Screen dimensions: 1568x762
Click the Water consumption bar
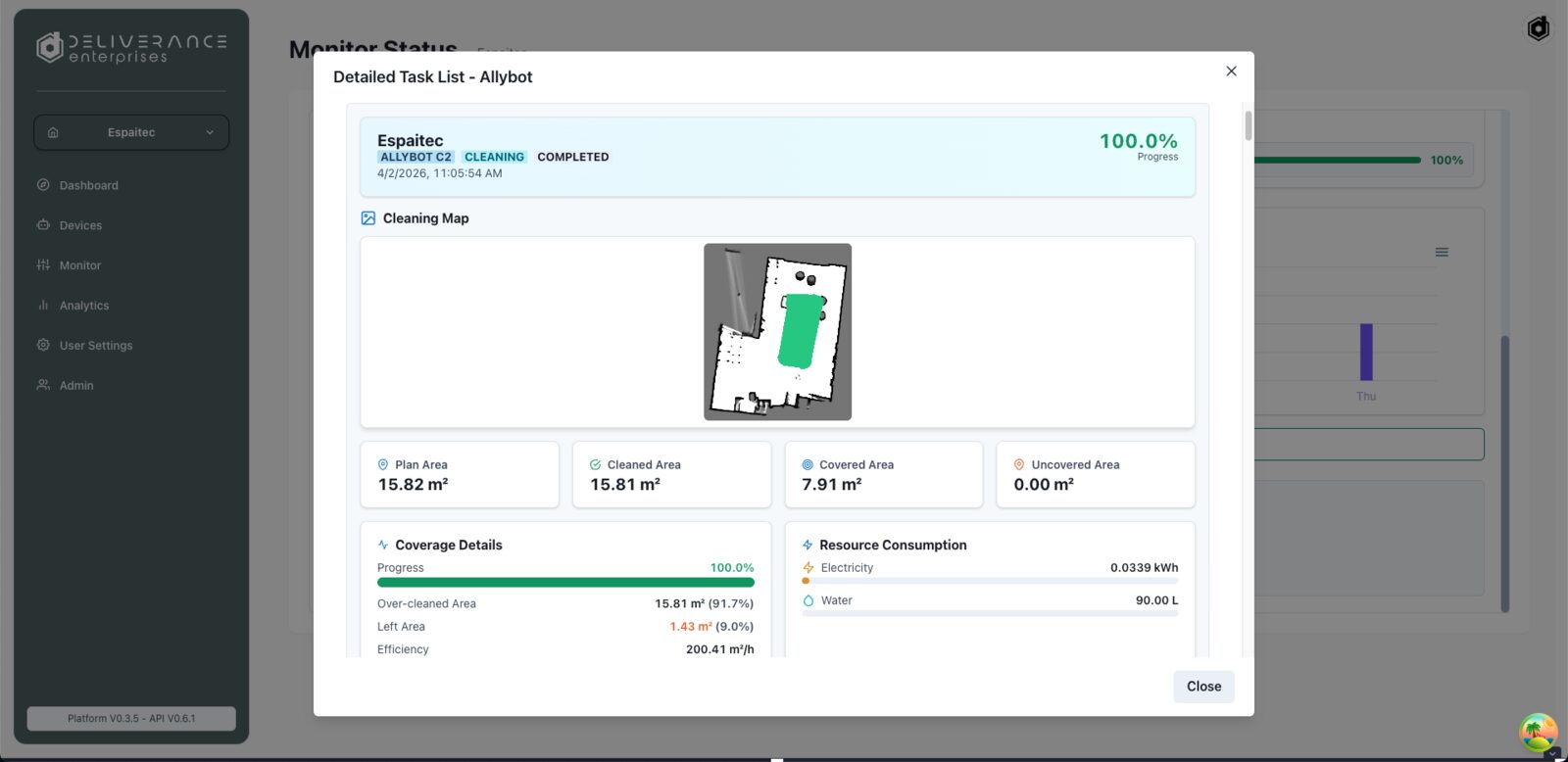(990, 614)
